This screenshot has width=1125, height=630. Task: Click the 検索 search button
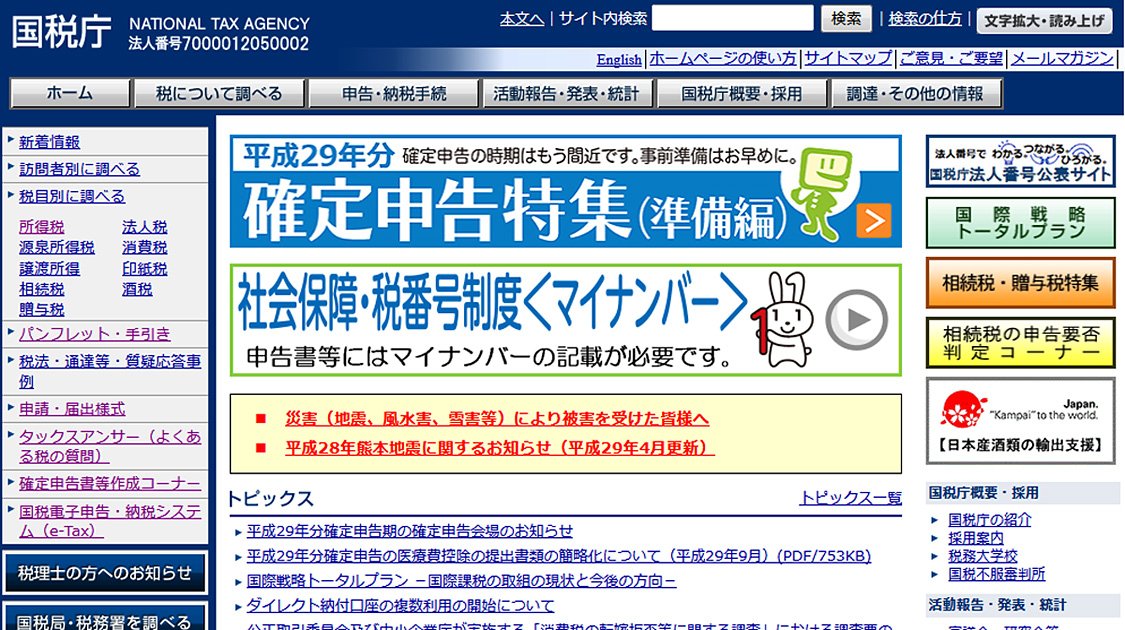846,19
